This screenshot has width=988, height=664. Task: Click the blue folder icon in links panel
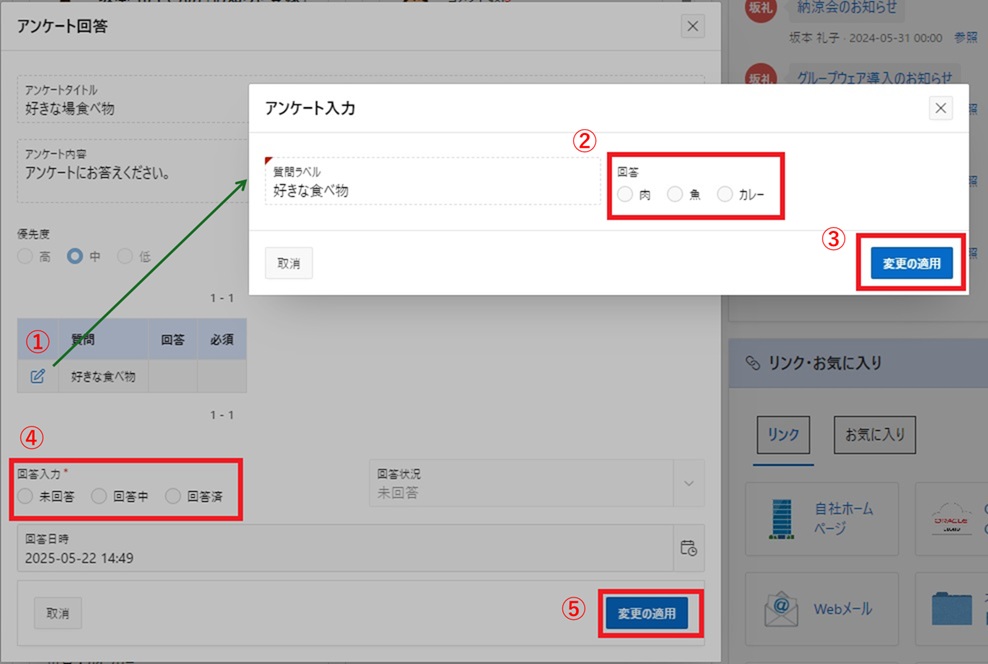point(951,609)
